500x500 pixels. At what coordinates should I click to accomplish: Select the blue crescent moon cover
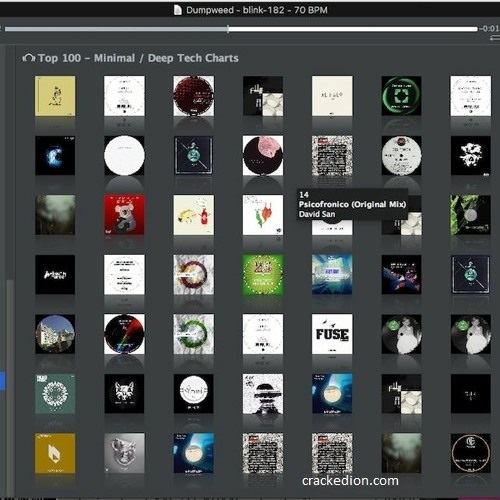pyautogui.click(x=55, y=156)
